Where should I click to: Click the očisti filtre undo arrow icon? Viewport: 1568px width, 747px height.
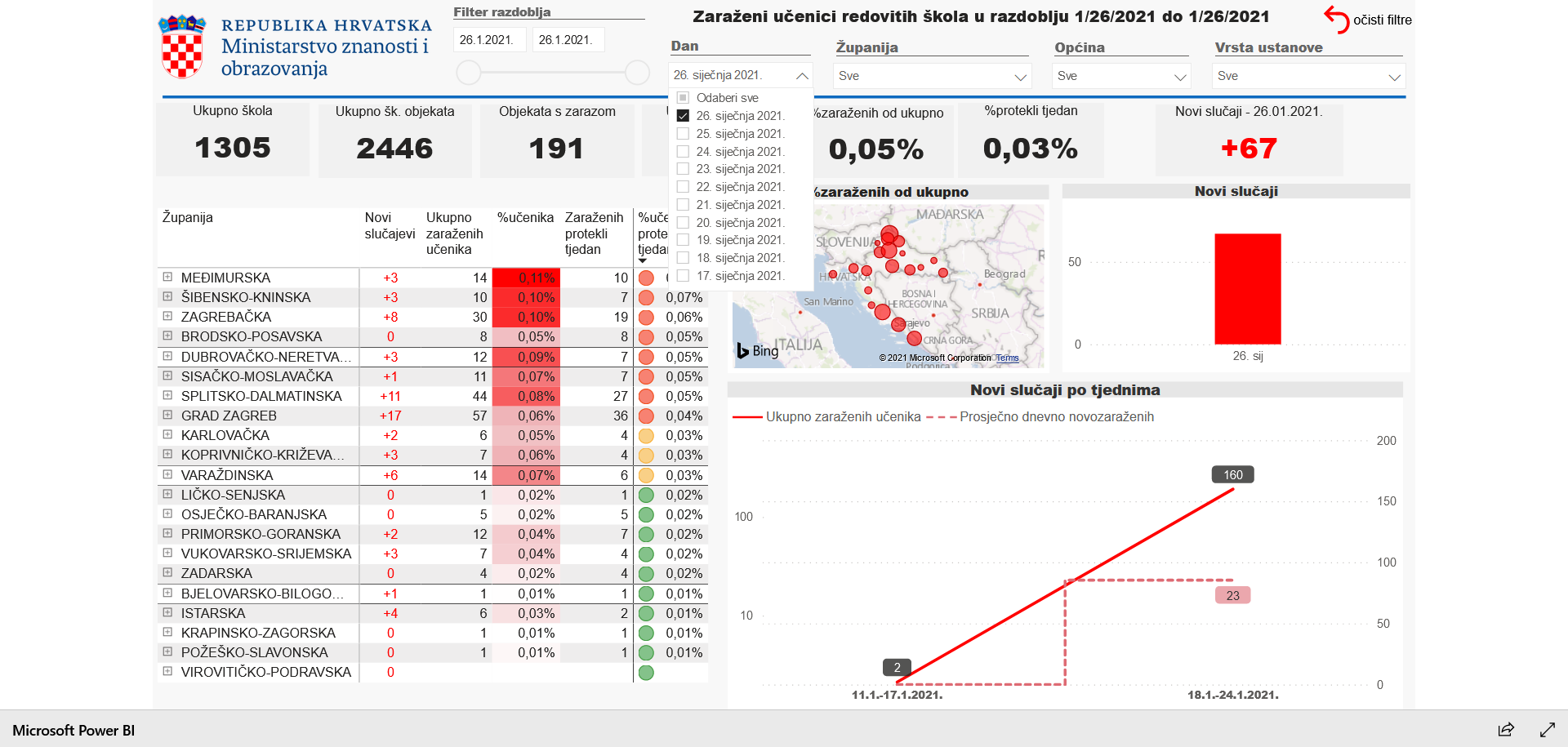1336,20
